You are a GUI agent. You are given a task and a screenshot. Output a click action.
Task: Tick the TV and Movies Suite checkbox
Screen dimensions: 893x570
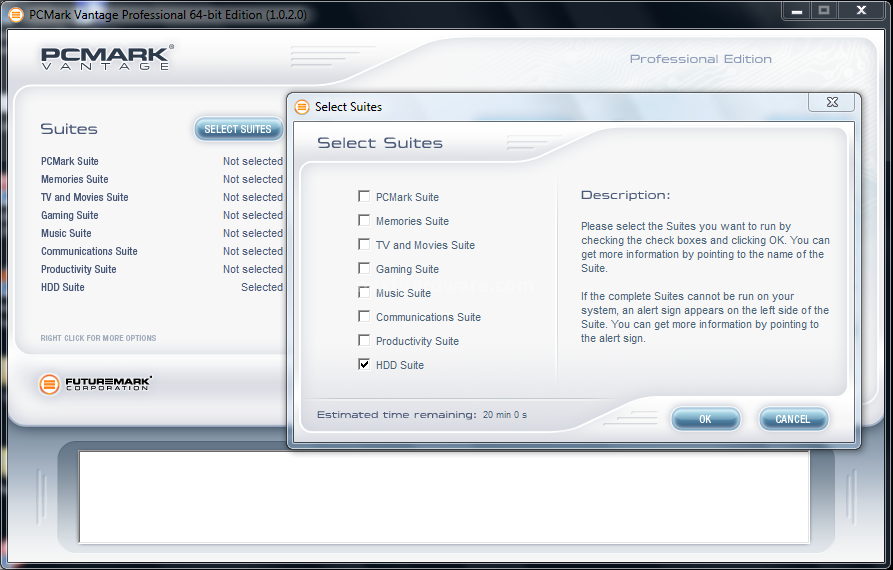point(364,244)
